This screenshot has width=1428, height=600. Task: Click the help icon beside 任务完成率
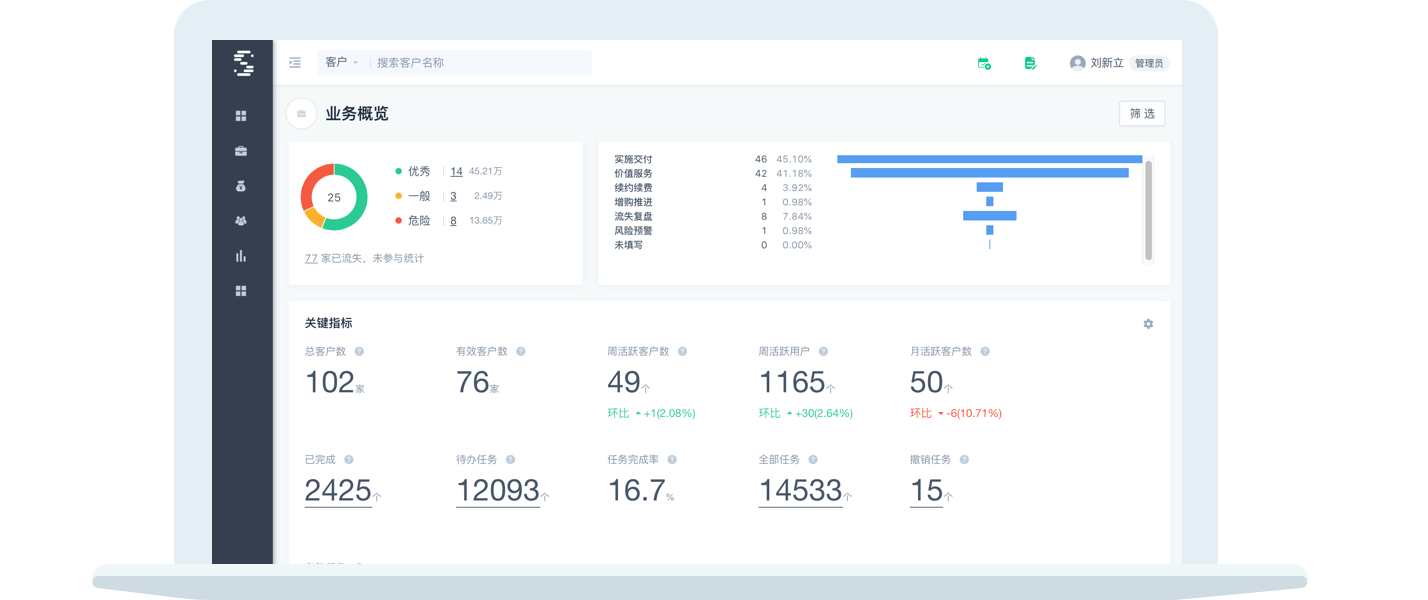click(x=672, y=460)
